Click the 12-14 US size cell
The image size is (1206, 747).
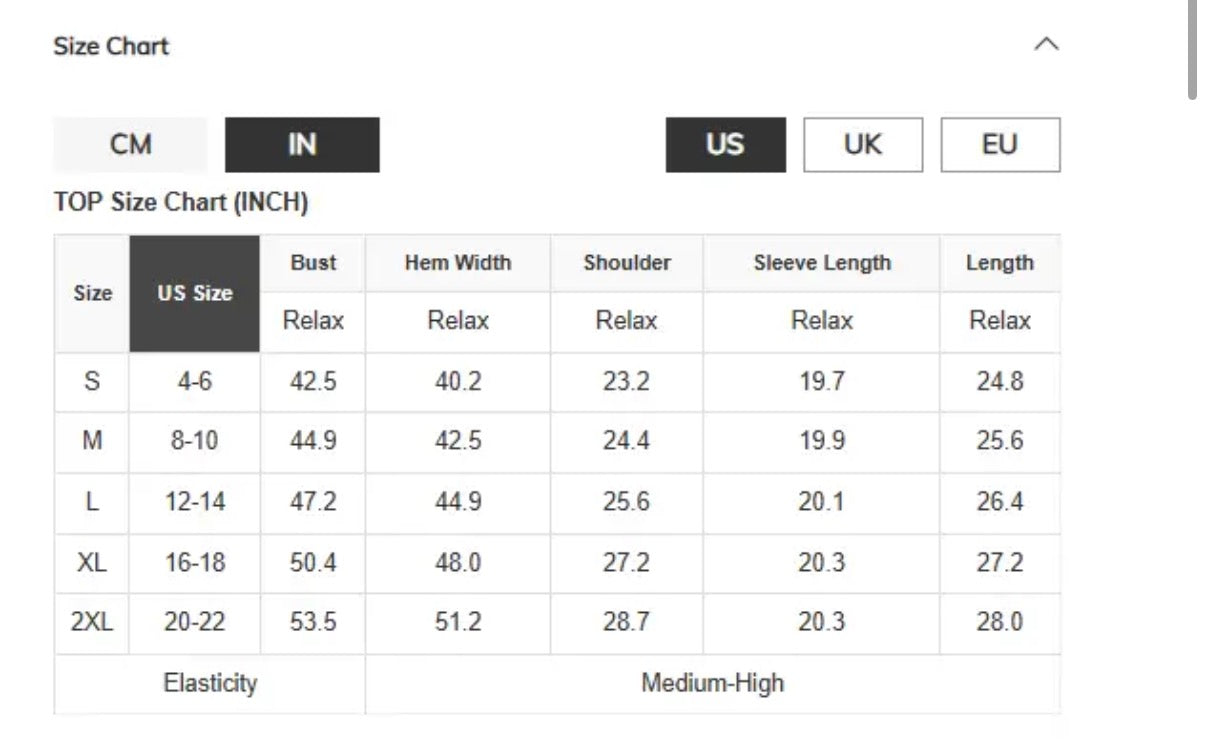click(194, 502)
